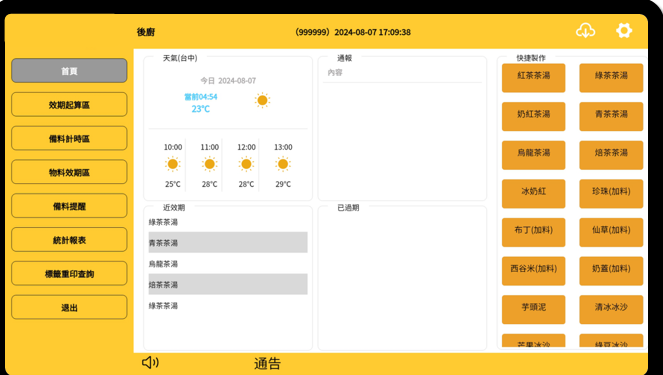This screenshot has width=663, height=375.
Task: Tap the 冰奶紅 quick-make button
Action: (534, 194)
